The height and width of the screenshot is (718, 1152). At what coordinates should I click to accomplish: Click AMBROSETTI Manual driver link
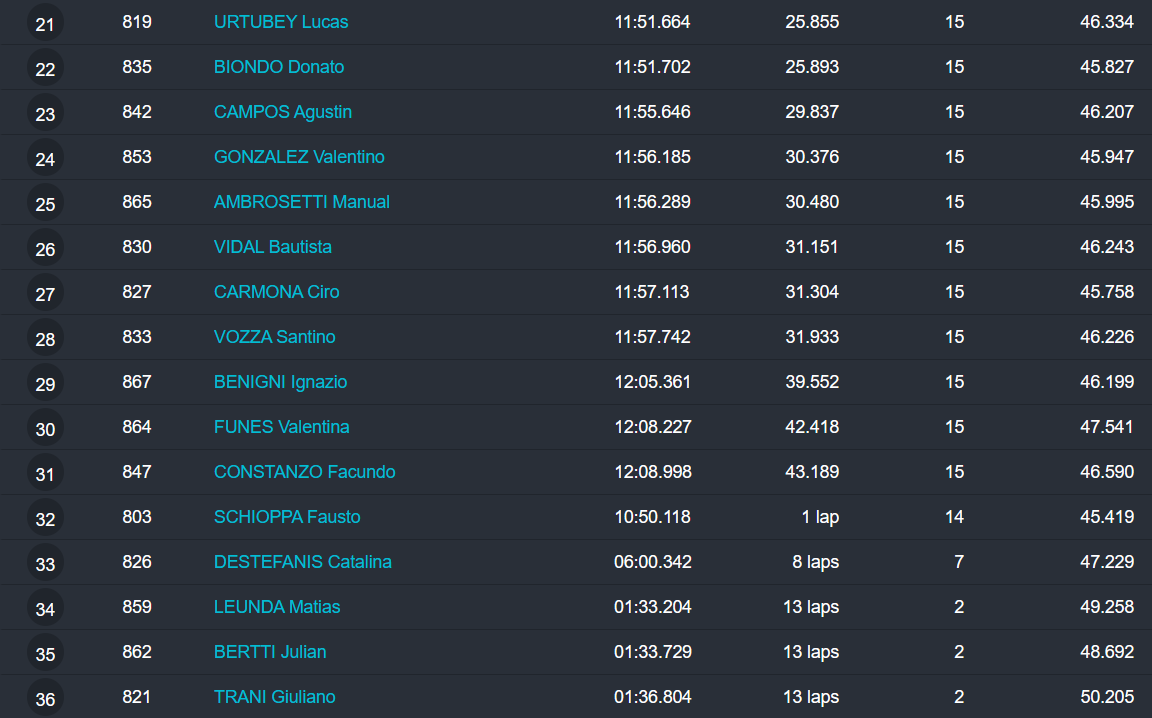302,202
